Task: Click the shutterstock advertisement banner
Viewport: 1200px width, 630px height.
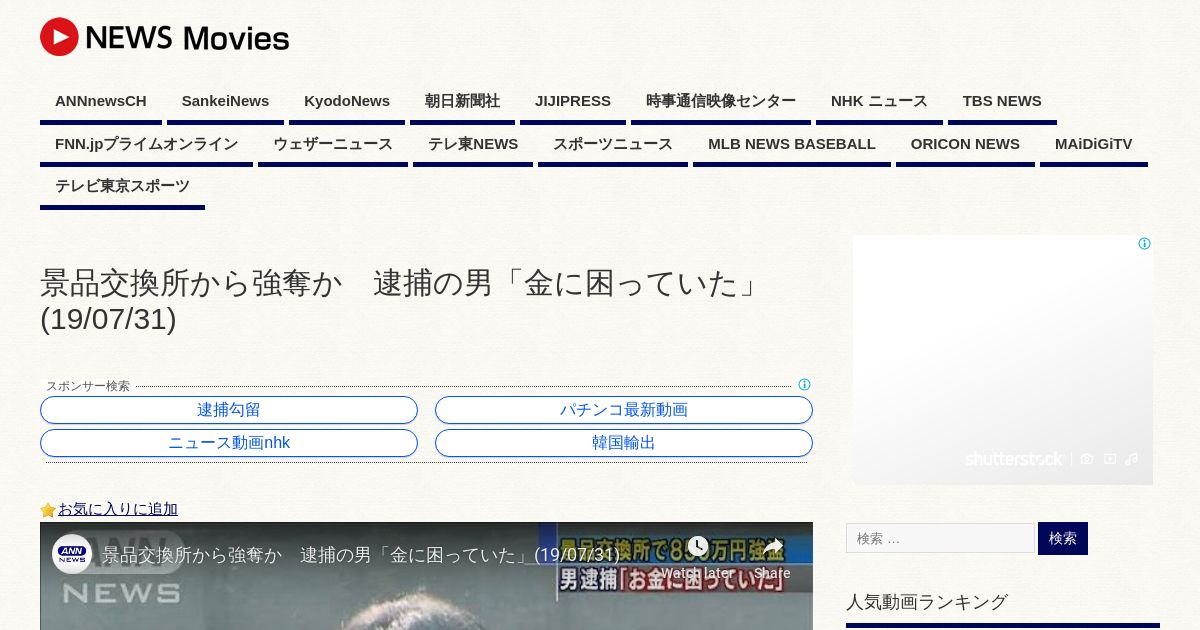Action: [1003, 360]
